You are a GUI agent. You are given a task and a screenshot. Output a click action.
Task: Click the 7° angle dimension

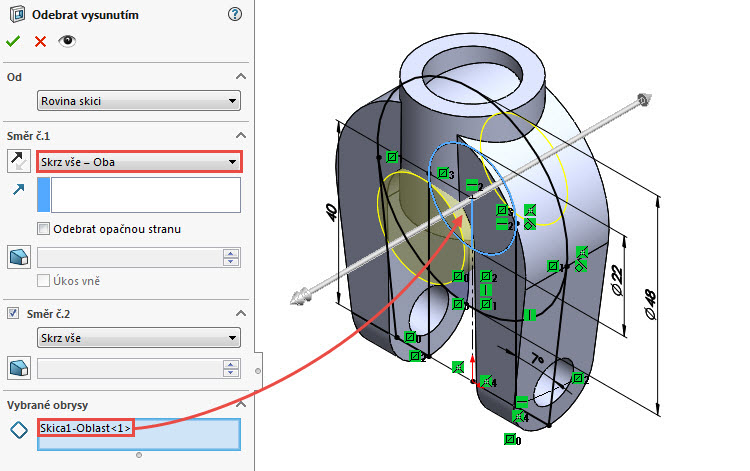[x=537, y=360]
